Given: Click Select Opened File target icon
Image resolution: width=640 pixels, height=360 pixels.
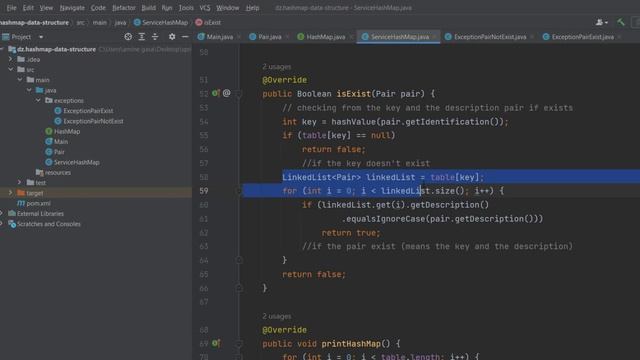Looking at the screenshot, I should tap(128, 37).
